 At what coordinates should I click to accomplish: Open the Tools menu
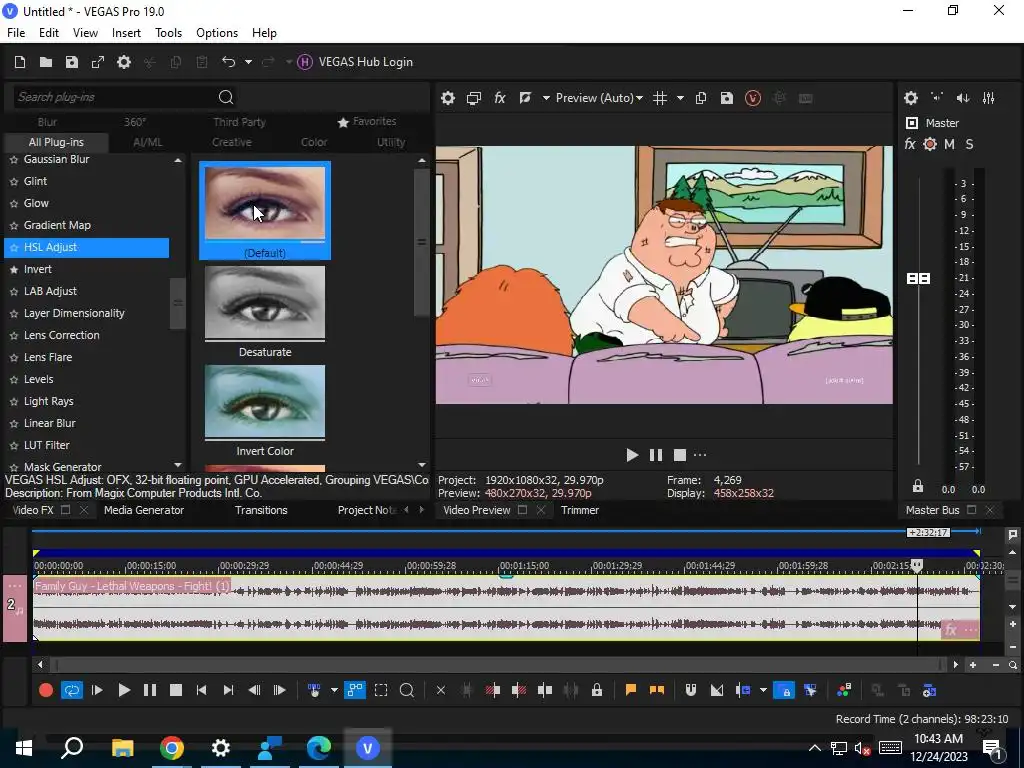(168, 33)
